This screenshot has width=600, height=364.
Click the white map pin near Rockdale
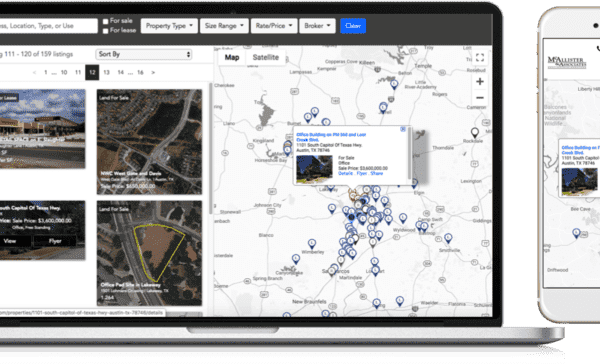[x=474, y=132]
